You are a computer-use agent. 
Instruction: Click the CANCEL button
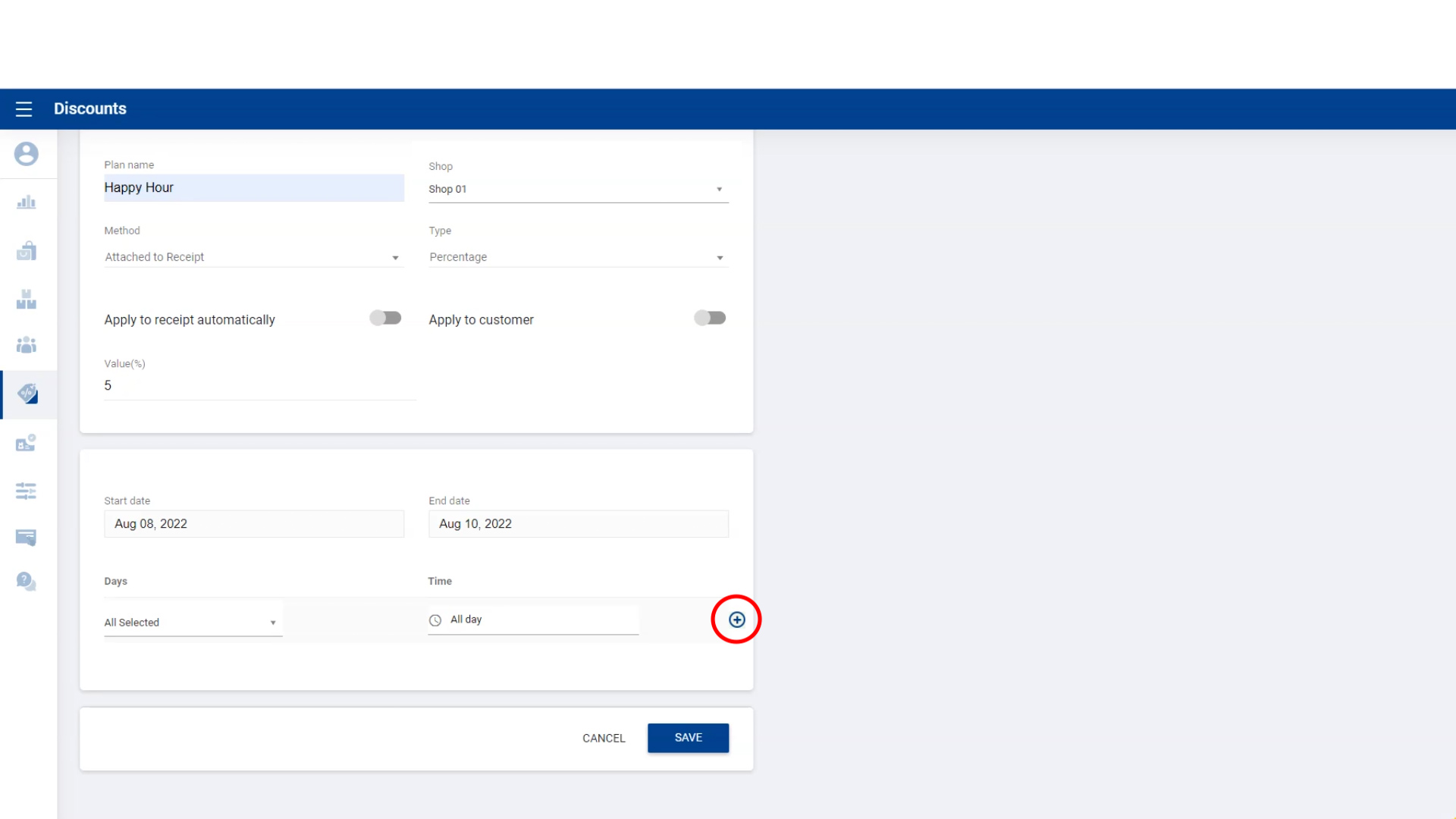pos(604,739)
